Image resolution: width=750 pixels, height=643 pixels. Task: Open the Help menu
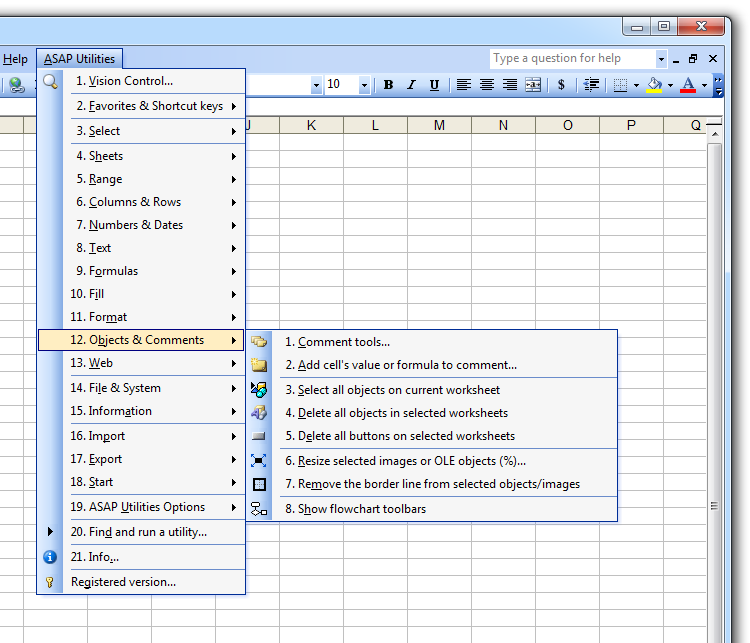(15, 59)
